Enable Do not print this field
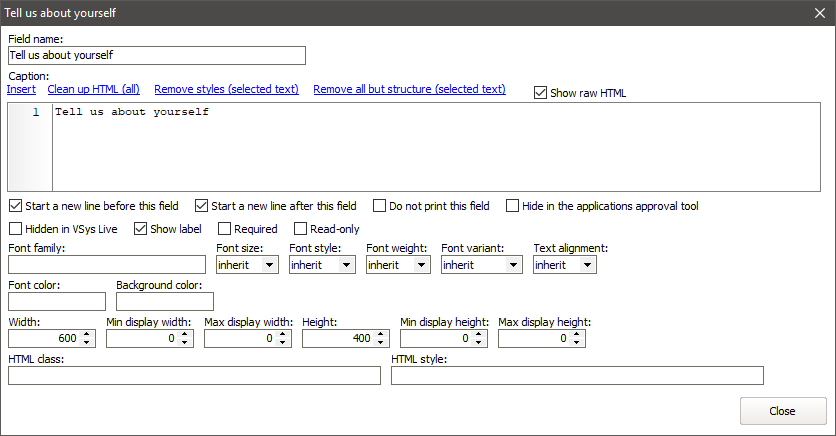Screen dimensions: 836x436 tap(380, 206)
